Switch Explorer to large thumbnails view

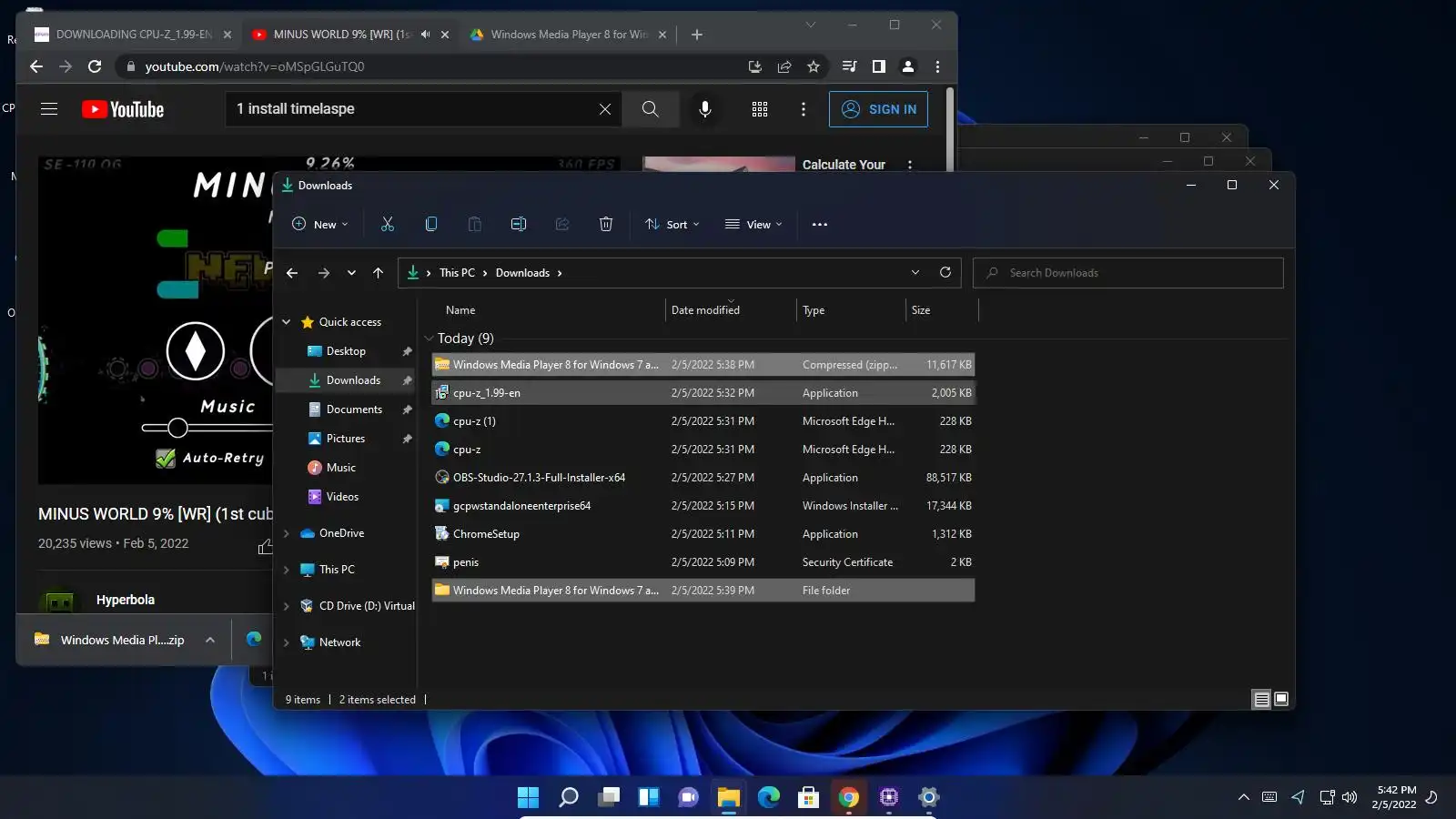1281,700
